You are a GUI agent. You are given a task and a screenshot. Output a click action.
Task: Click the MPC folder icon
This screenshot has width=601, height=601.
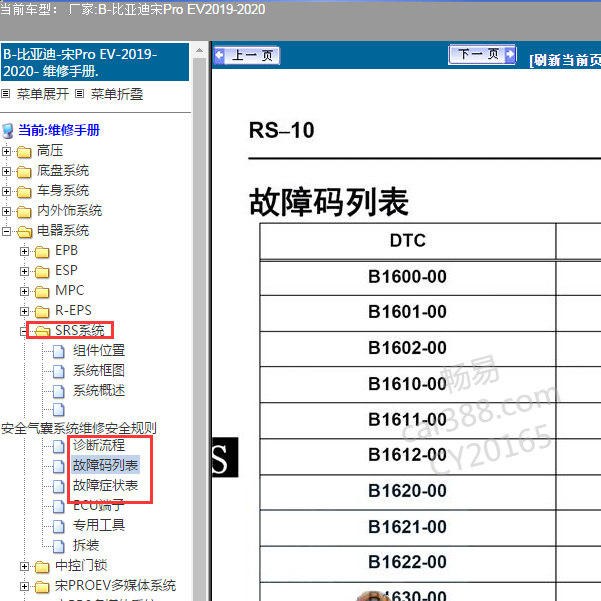(42, 292)
